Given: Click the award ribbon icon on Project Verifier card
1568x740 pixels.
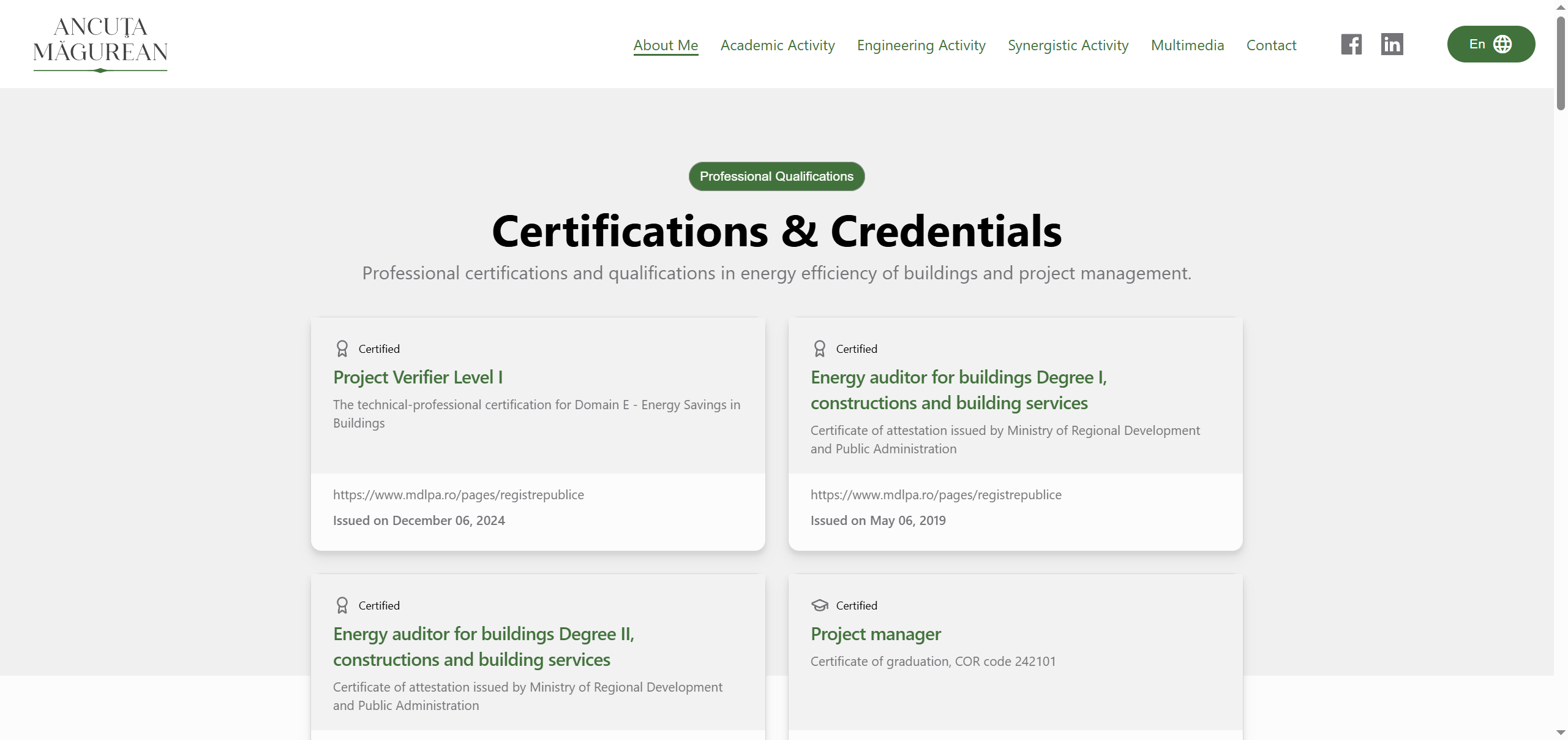Looking at the screenshot, I should pyautogui.click(x=342, y=349).
